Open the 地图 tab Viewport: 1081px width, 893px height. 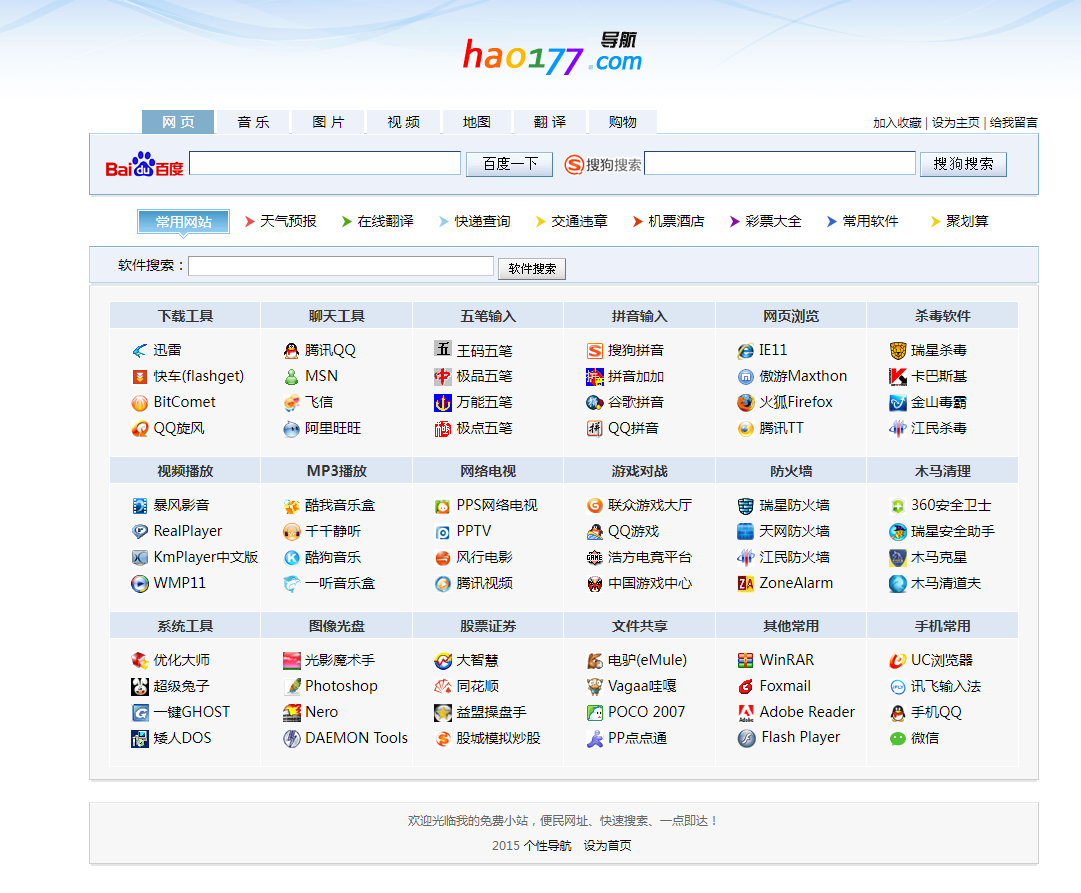coord(477,122)
